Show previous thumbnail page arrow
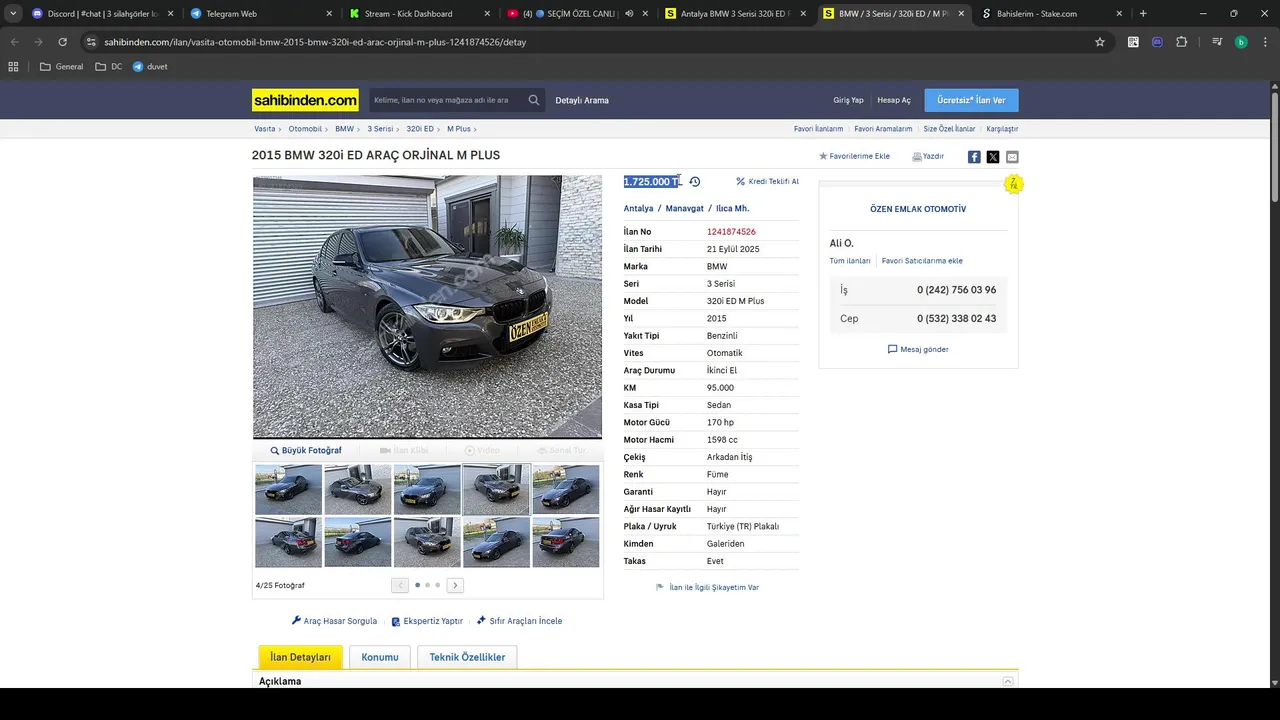Viewport: 1280px width, 720px height. [400, 585]
